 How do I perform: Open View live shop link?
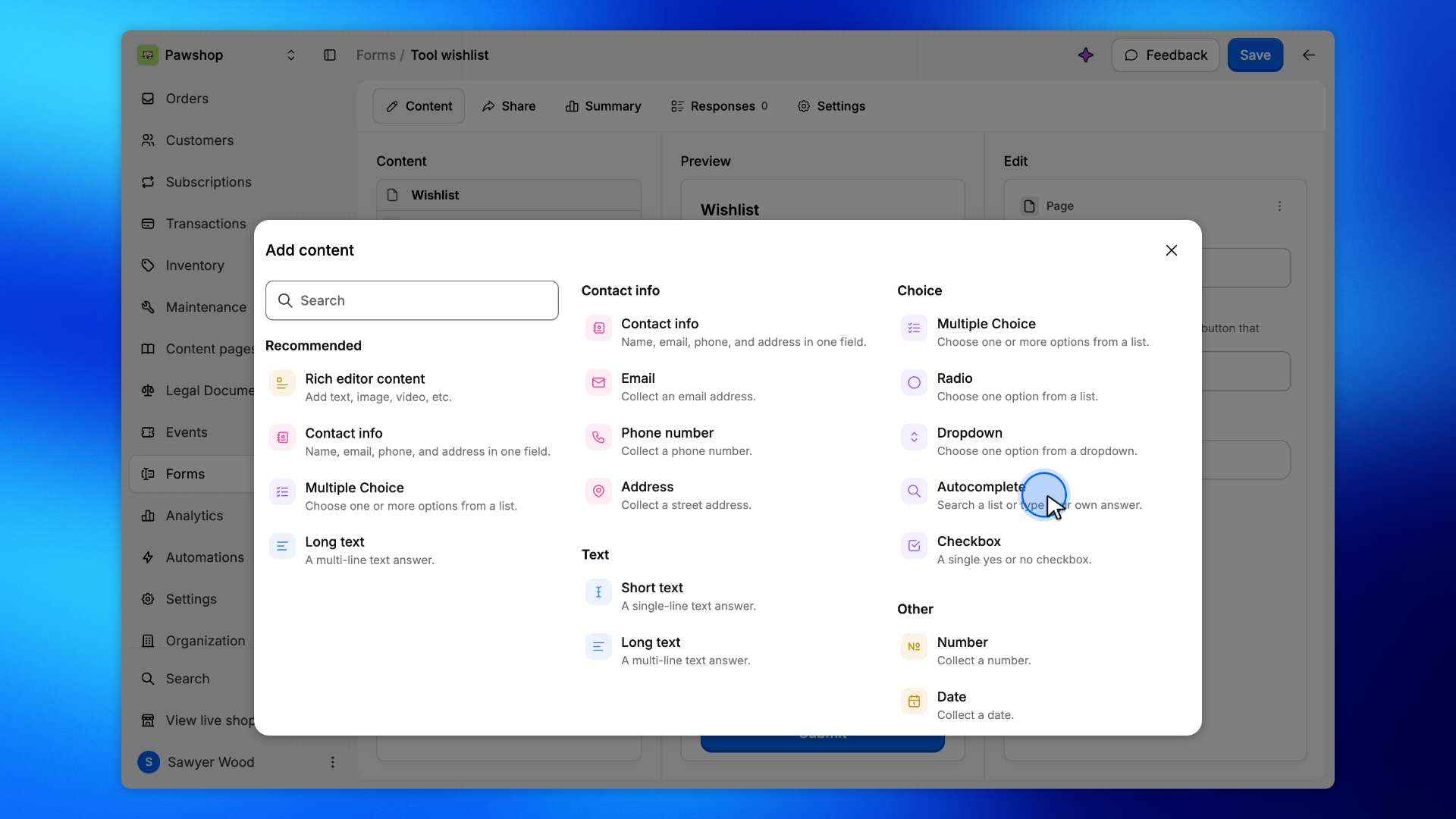tap(191, 720)
